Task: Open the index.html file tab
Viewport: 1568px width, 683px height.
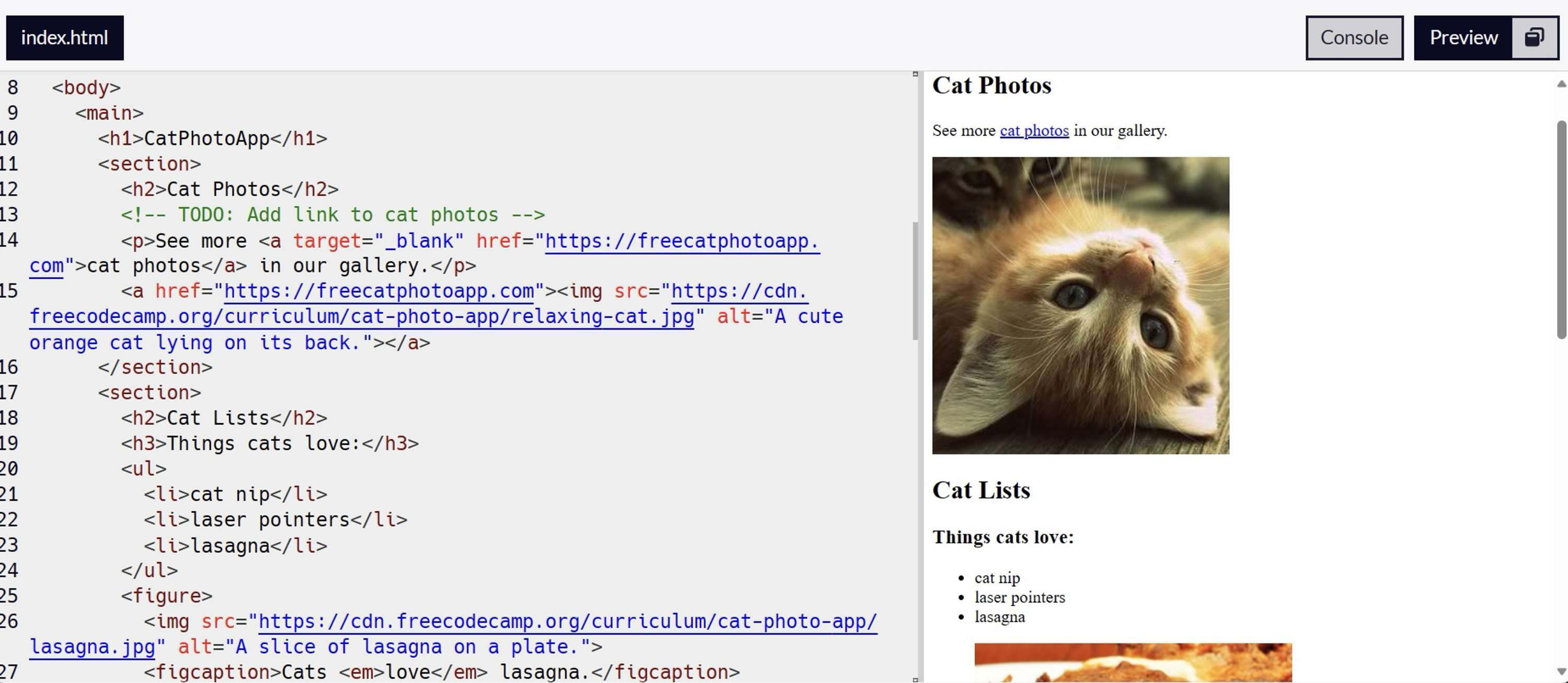Action: [64, 38]
